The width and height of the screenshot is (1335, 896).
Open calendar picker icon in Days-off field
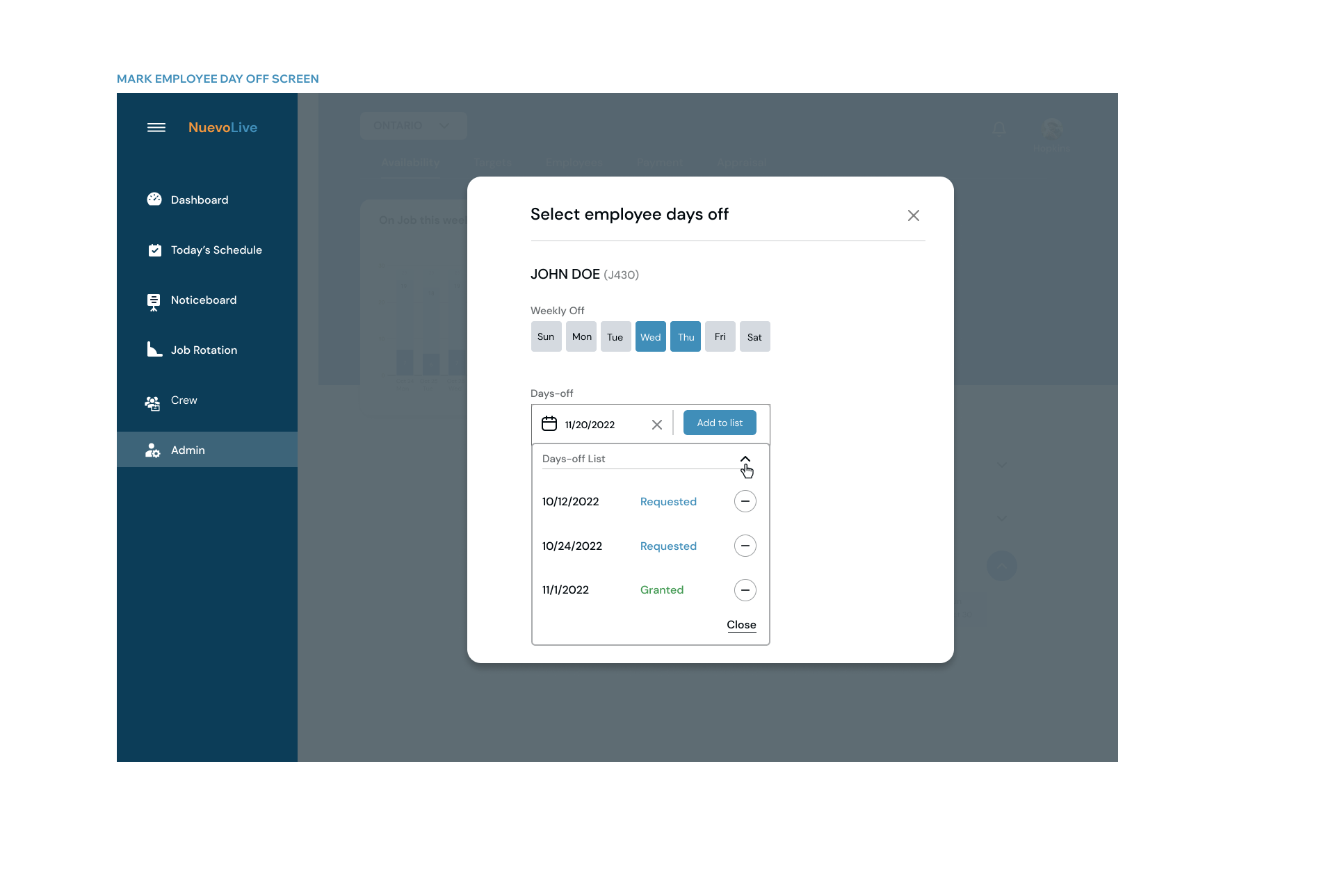pos(549,423)
